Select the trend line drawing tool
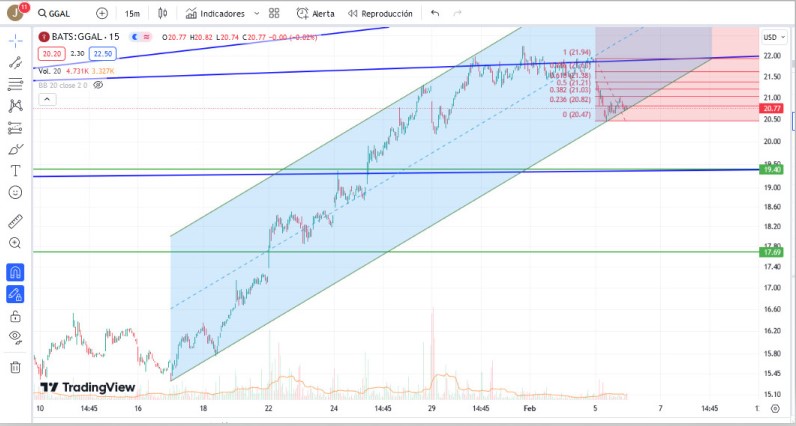Image resolution: width=796 pixels, height=426 pixels. click(x=15, y=62)
